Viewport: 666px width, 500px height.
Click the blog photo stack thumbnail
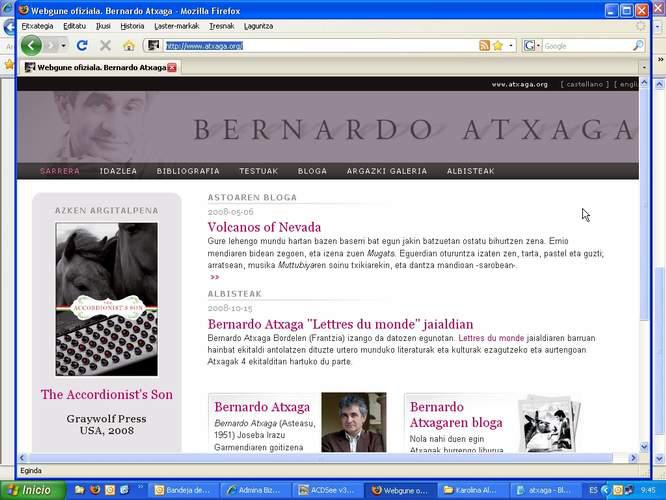(550, 423)
